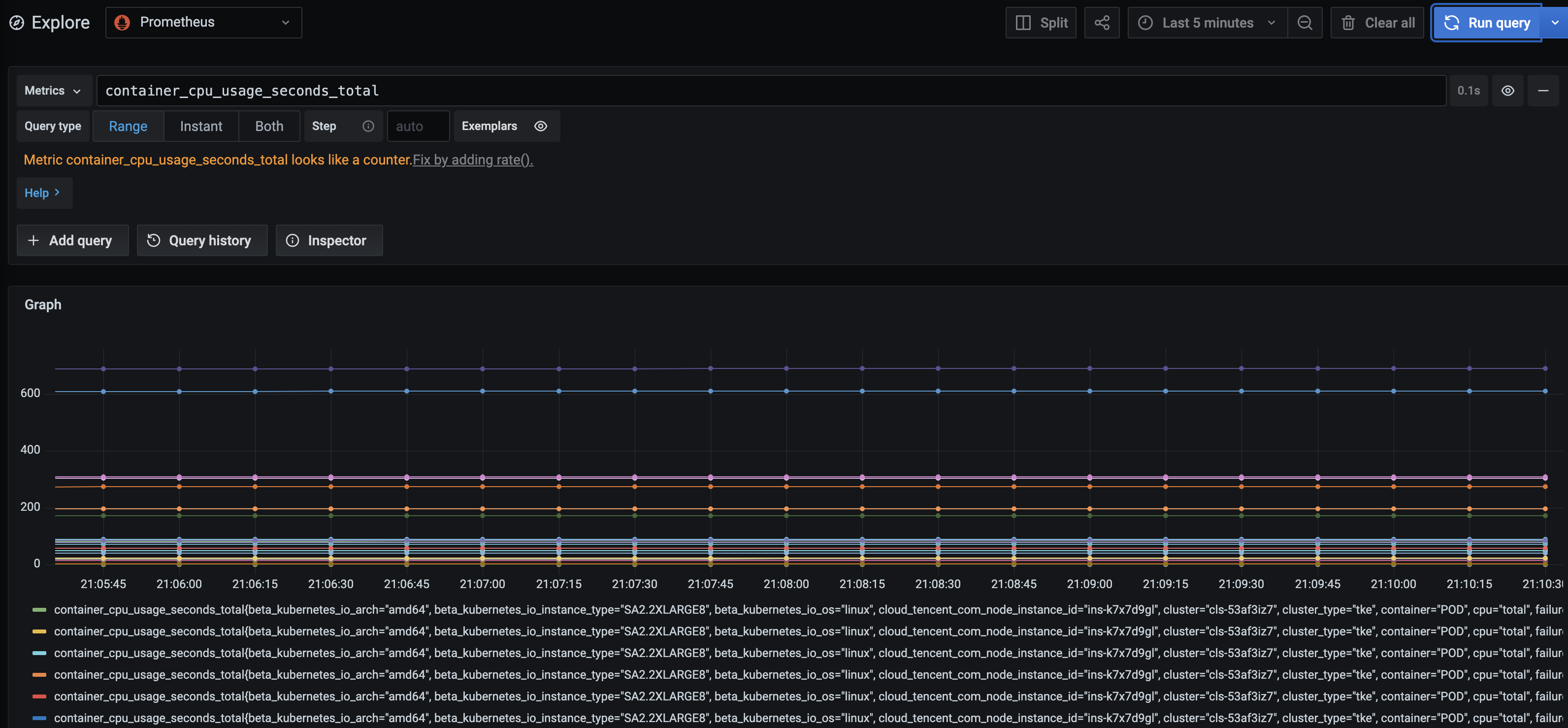
Task: Toggle the Exemplars eye switch
Action: pos(541,126)
